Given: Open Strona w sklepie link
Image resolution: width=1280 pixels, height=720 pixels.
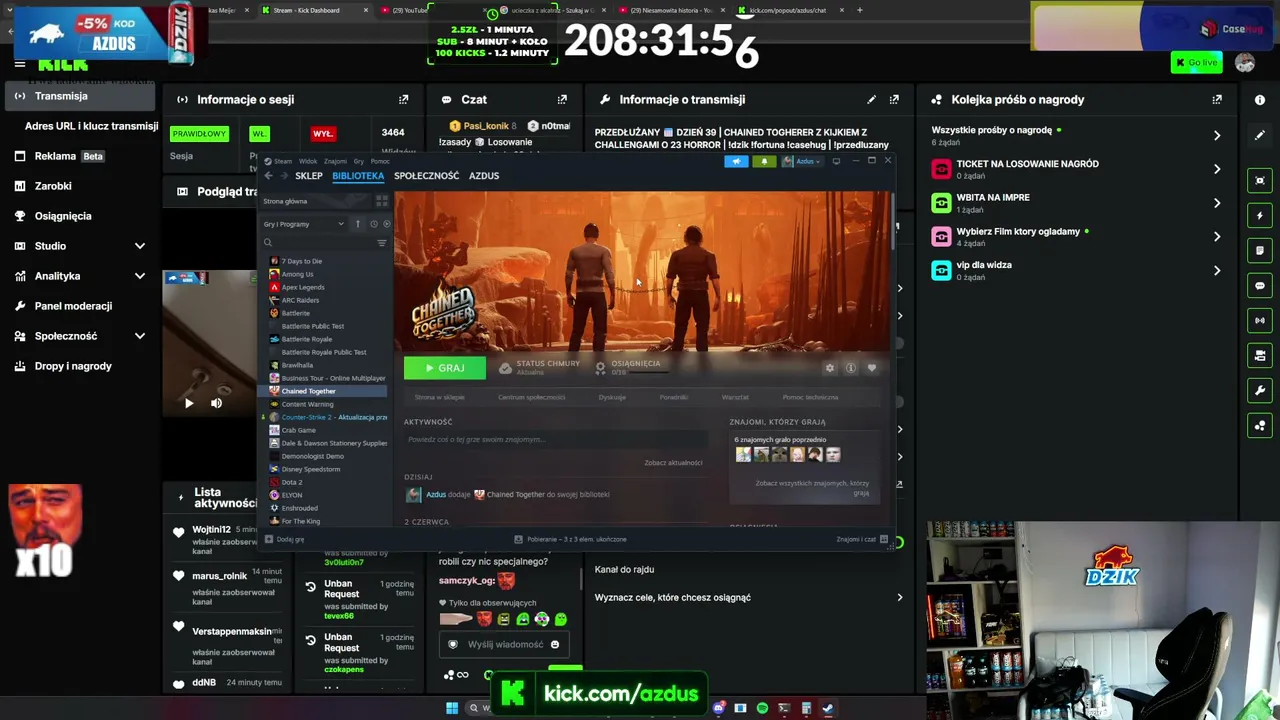Looking at the screenshot, I should 440,397.
